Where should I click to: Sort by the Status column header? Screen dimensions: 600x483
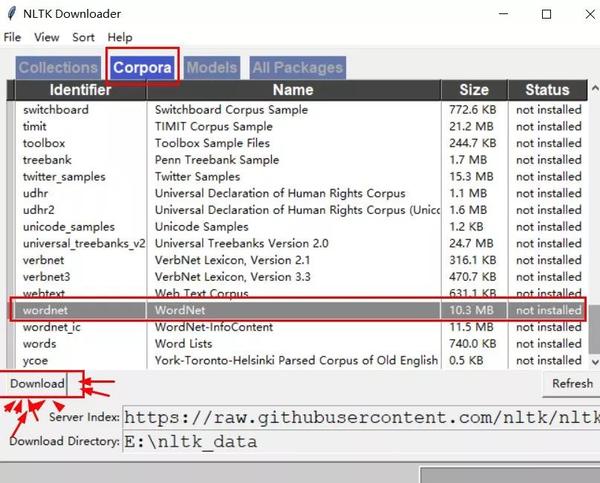pyautogui.click(x=547, y=90)
